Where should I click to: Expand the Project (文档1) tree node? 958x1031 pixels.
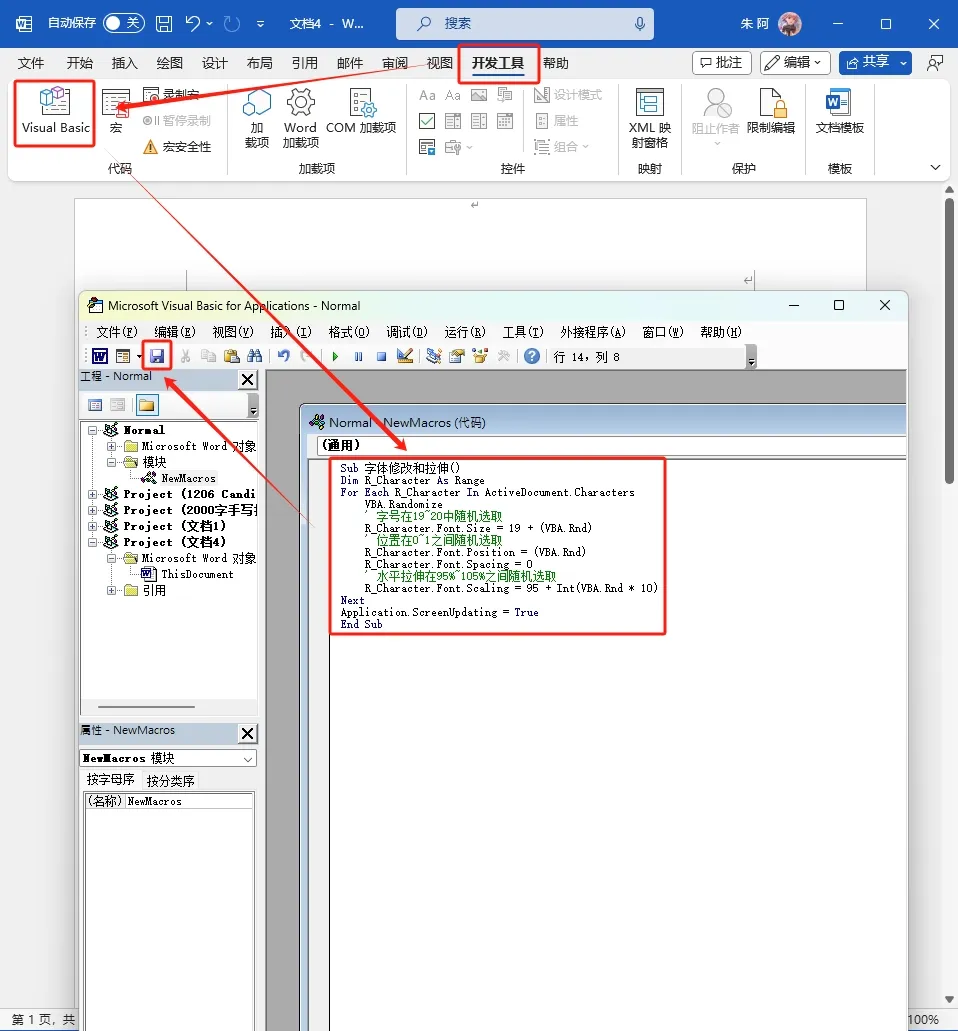93,526
